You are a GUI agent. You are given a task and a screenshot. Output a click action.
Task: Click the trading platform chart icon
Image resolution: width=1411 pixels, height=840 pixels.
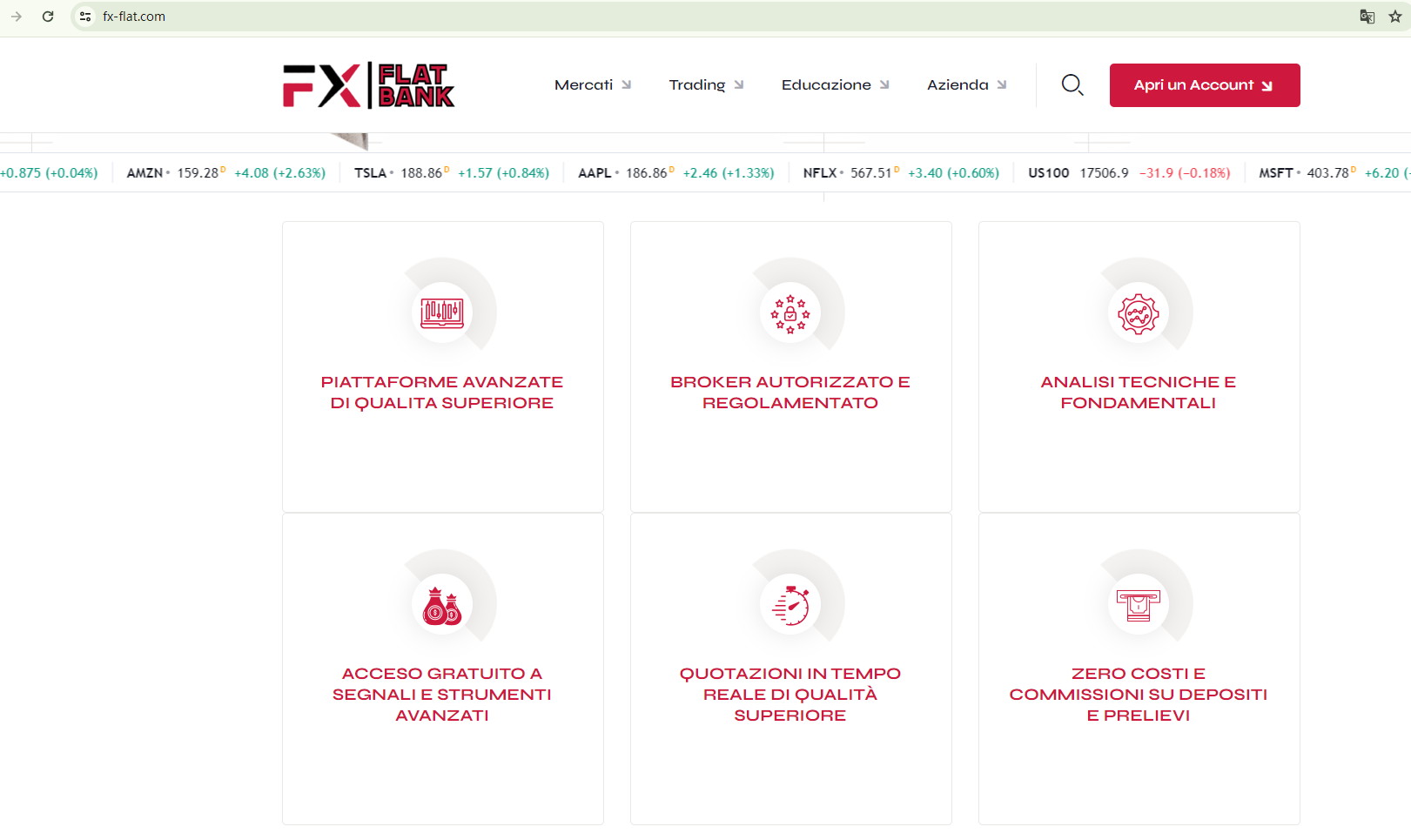[442, 312]
